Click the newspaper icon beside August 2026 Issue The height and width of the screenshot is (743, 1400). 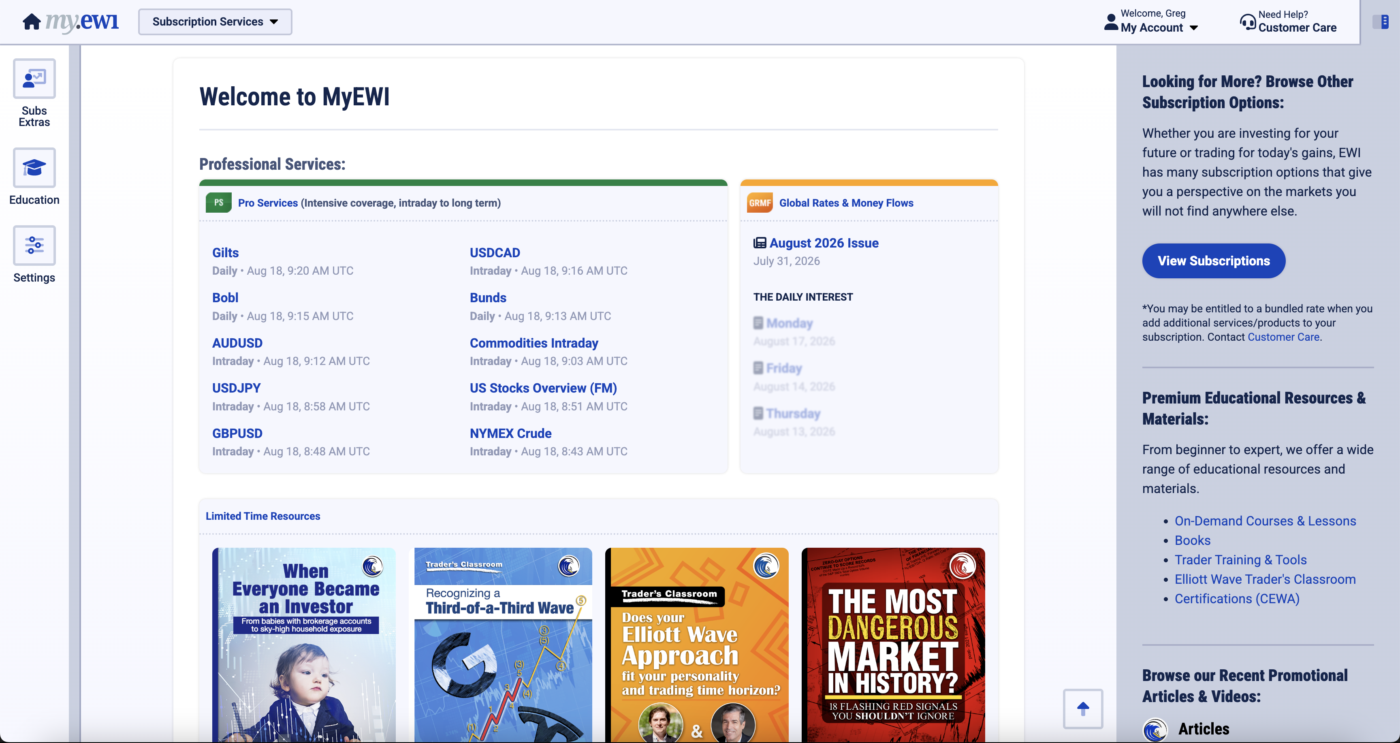pyautogui.click(x=760, y=243)
